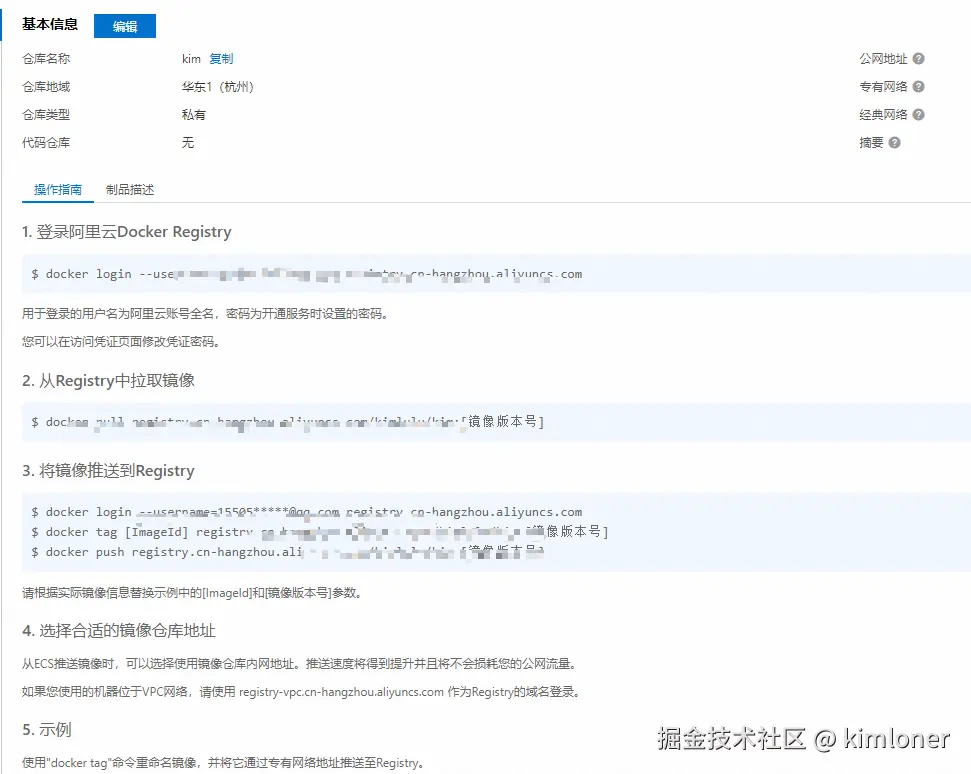This screenshot has height=774, width=971.
Task: Click the kim repository name value
Action: point(191,59)
